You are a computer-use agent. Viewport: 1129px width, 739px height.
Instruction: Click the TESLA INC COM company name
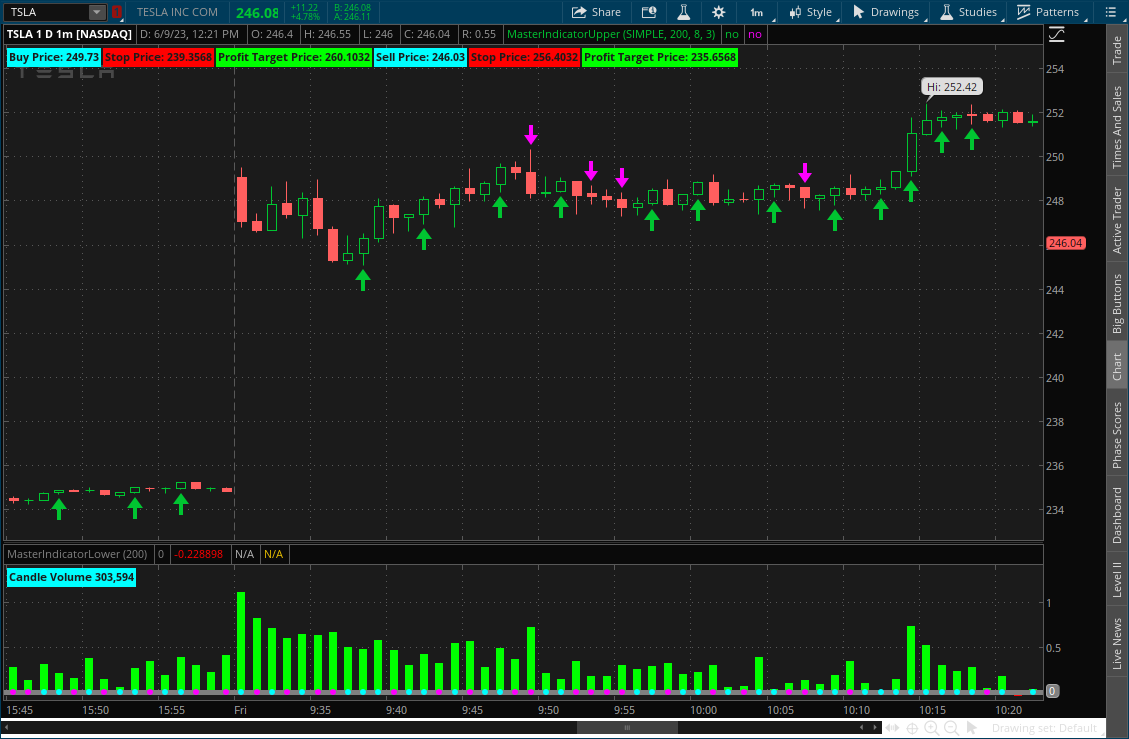177,12
